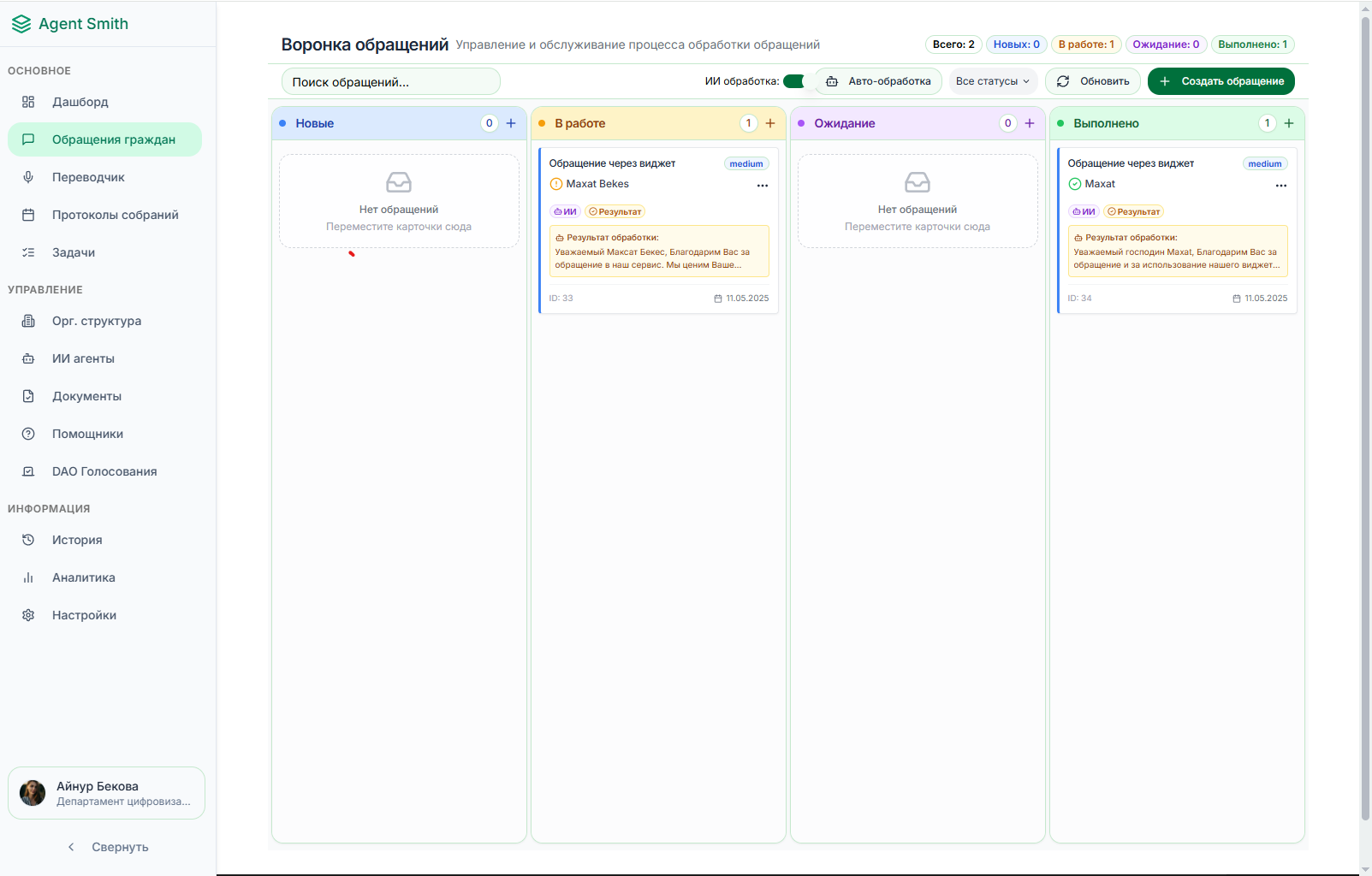Click the plus icon in Ожидание column
The image size is (1372, 876).
1030,123
